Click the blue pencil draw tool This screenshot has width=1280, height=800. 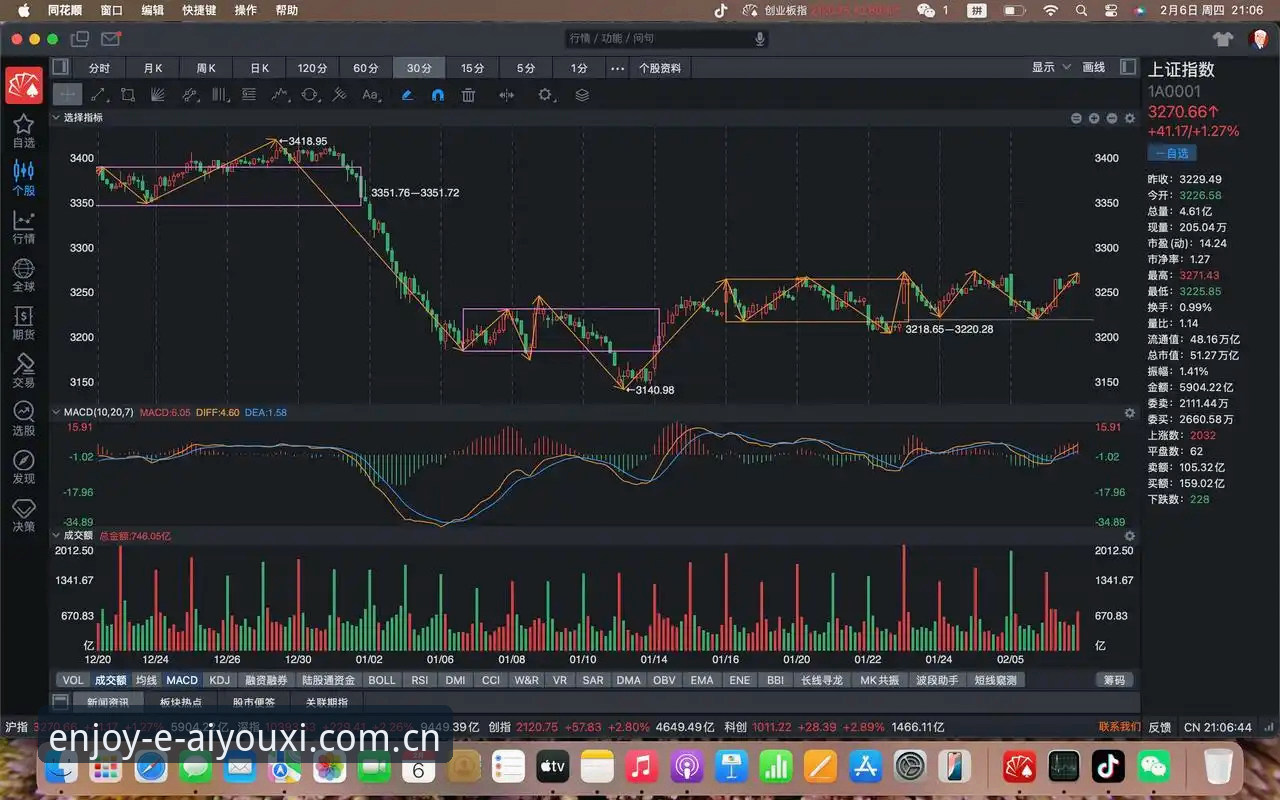(x=407, y=95)
